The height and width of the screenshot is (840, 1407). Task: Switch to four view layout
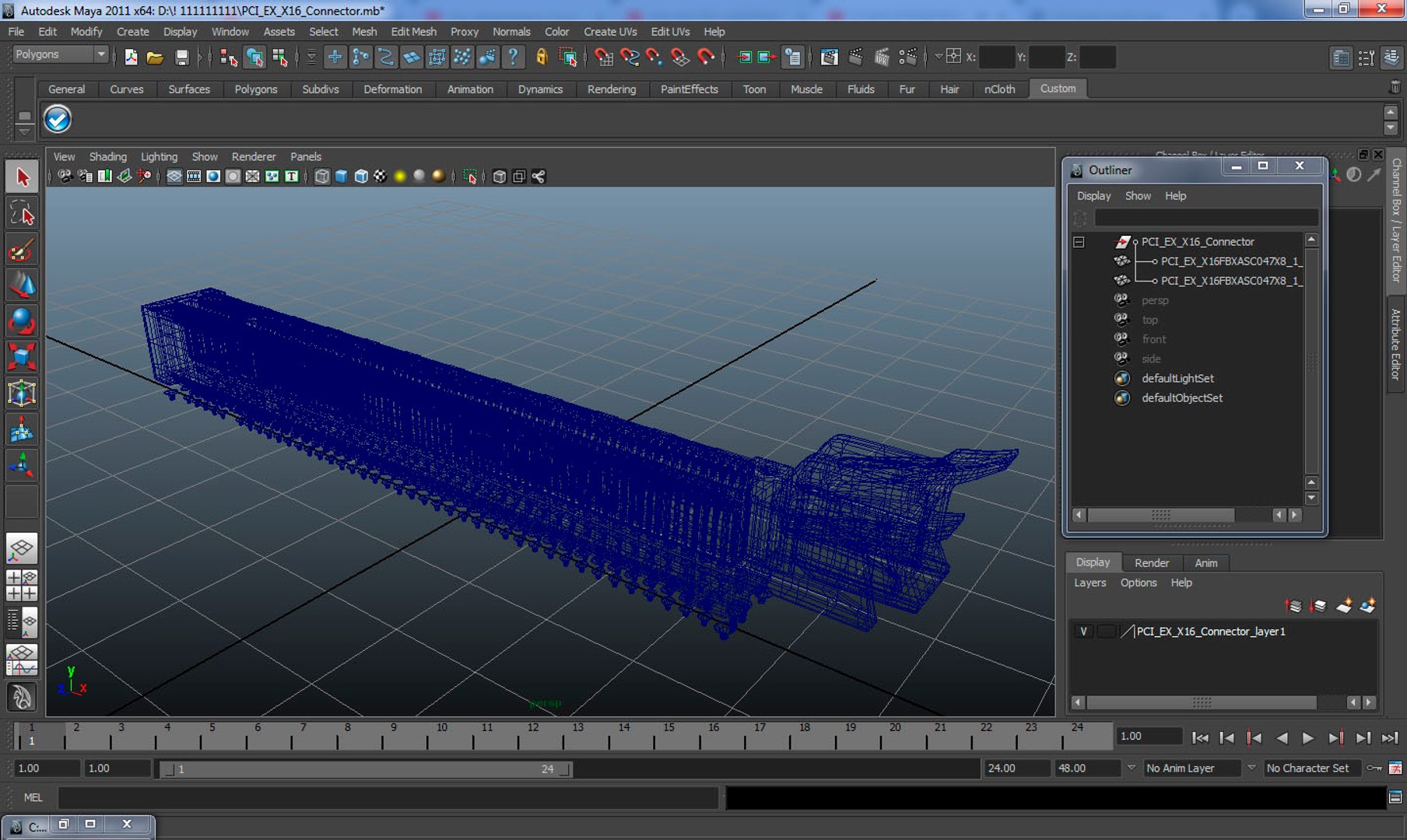coord(22,585)
